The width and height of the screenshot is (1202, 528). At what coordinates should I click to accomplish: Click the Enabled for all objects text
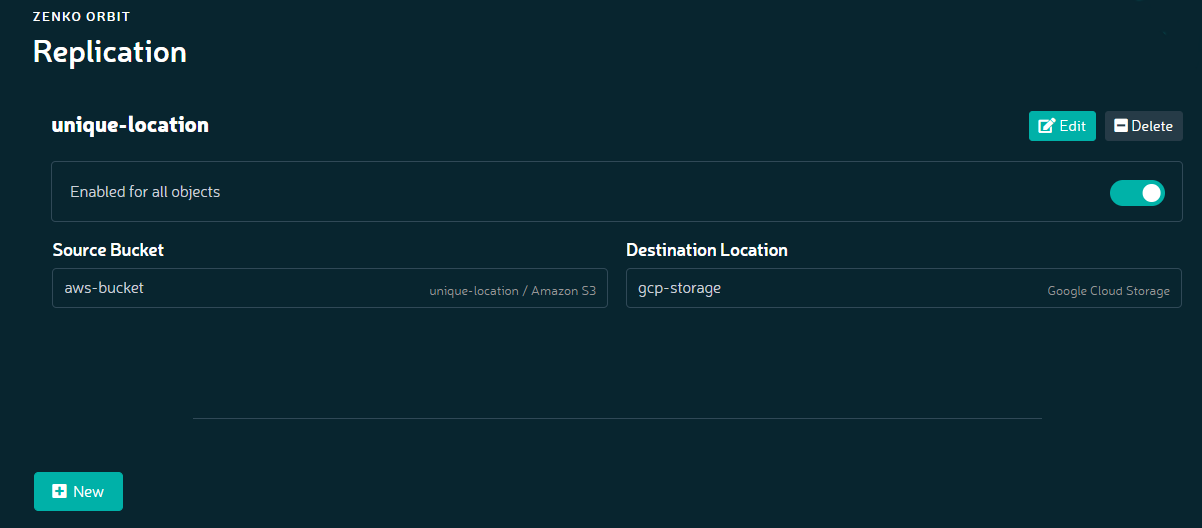click(x=145, y=191)
